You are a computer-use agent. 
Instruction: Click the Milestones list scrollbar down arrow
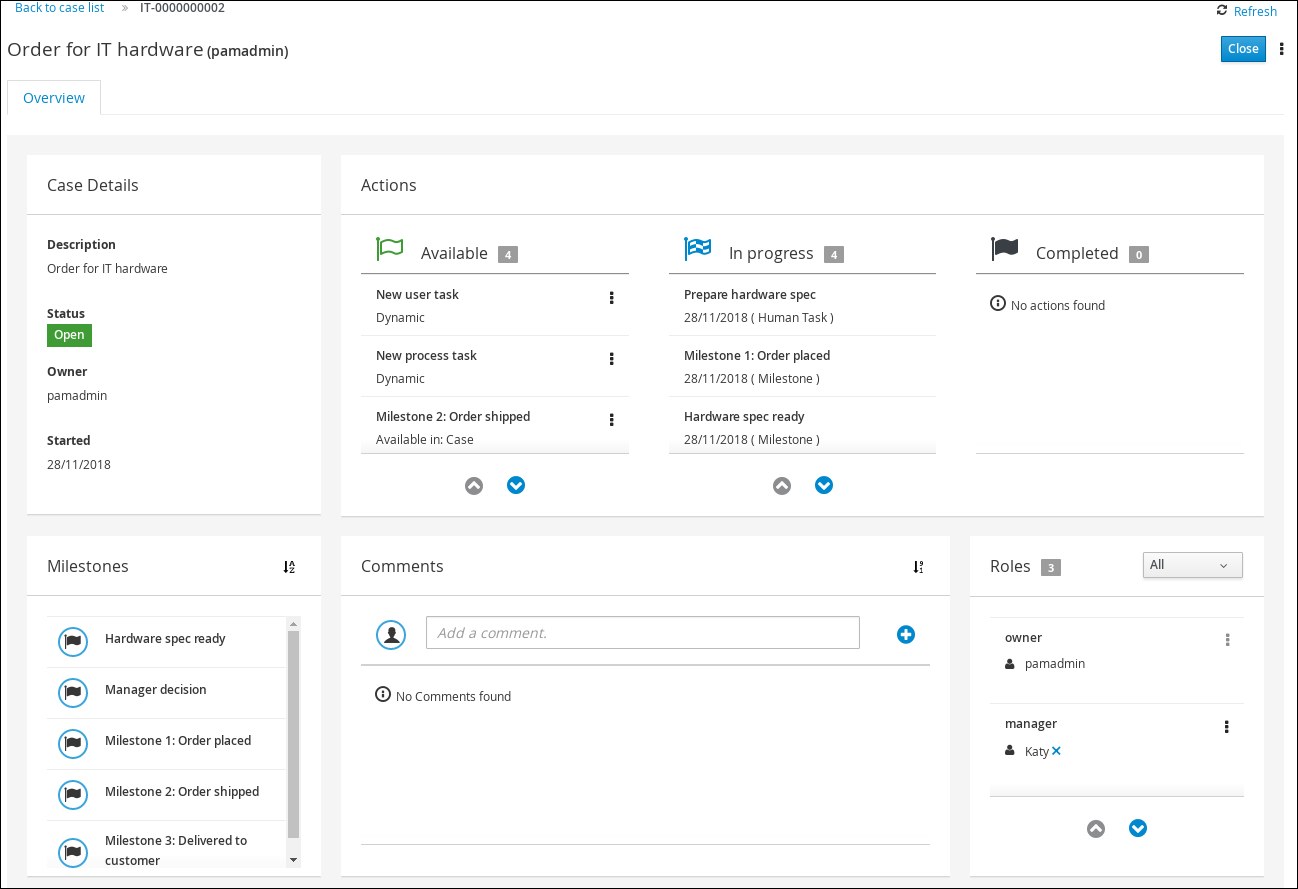(293, 859)
